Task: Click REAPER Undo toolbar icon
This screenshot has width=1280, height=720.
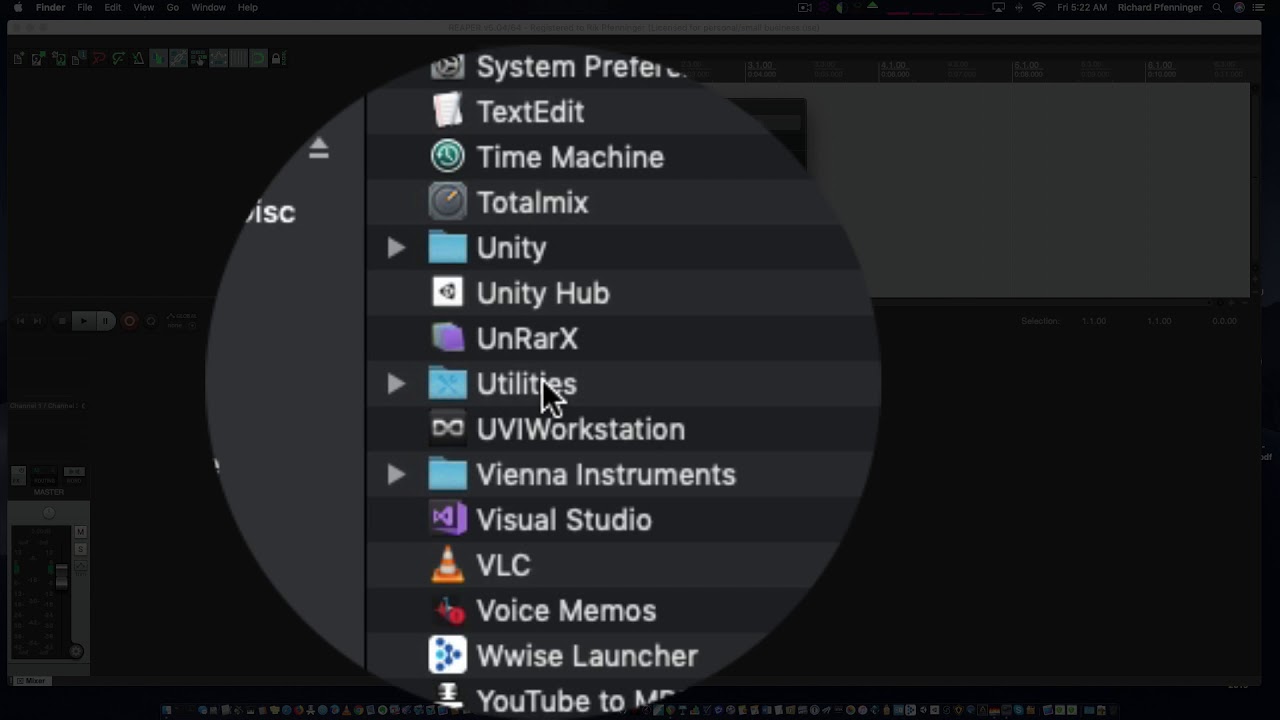Action: point(98,59)
